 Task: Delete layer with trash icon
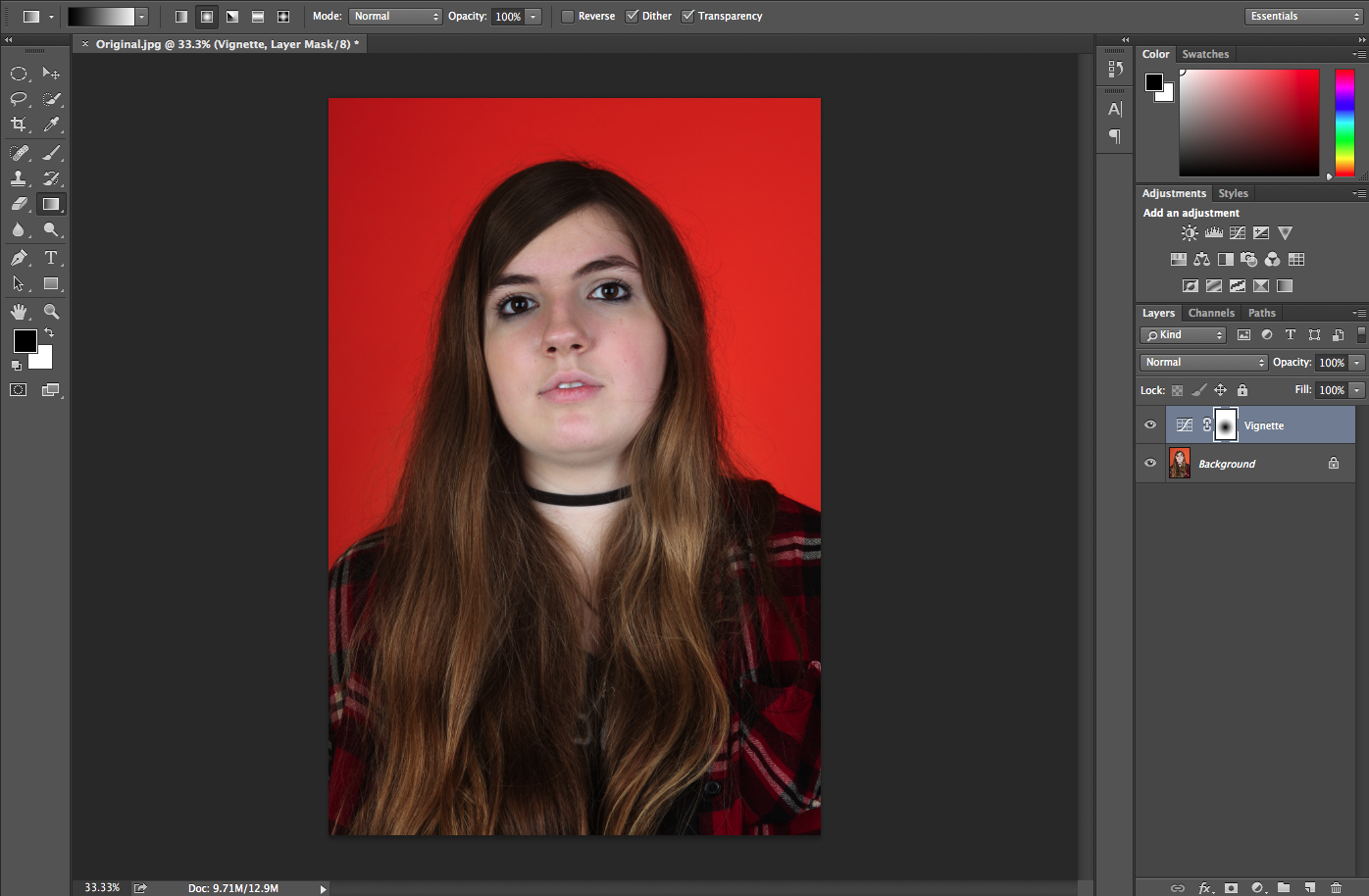click(1336, 887)
